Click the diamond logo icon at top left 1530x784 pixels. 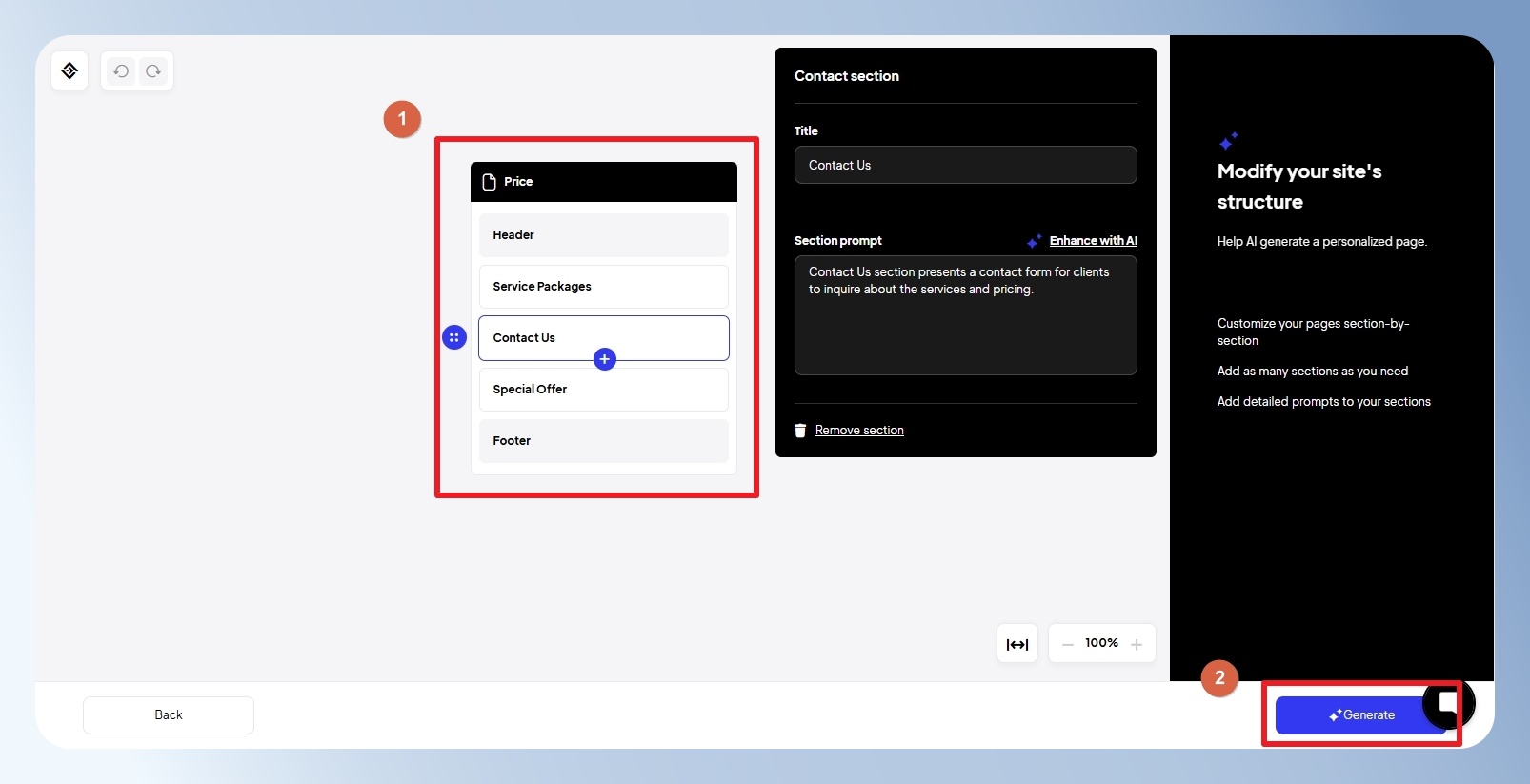coord(70,70)
